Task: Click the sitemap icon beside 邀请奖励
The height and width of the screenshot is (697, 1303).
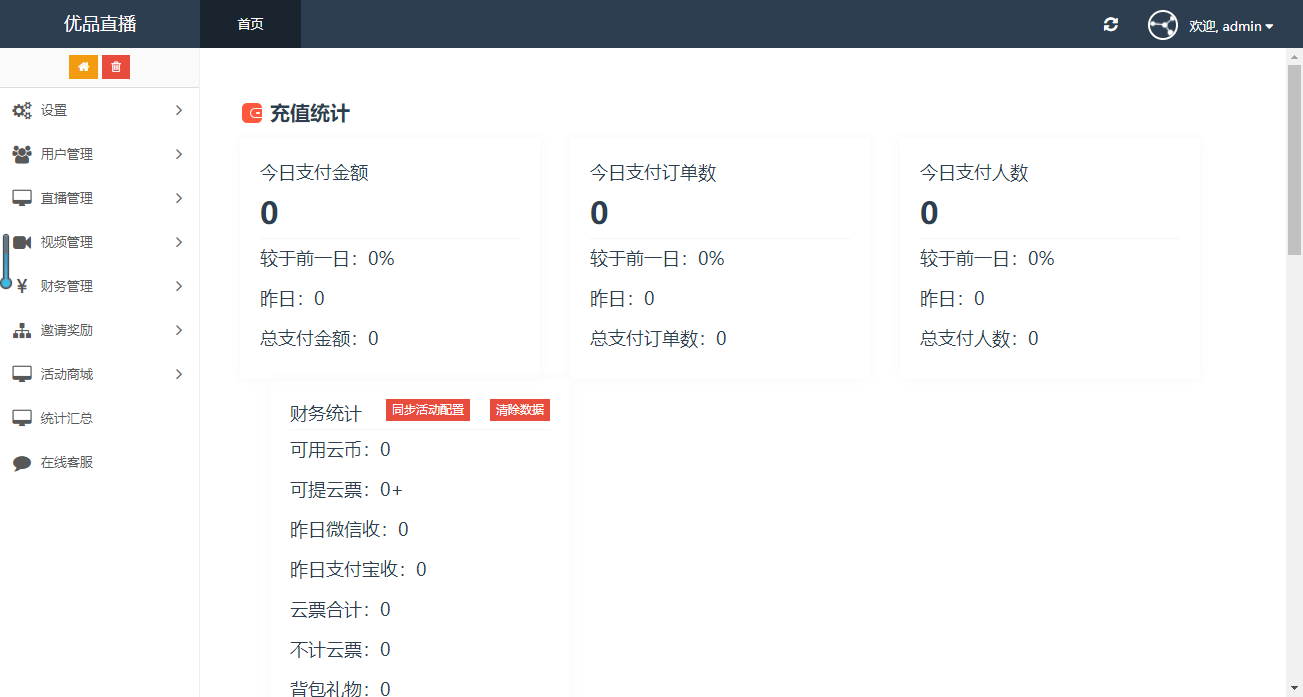Action: click(21, 330)
